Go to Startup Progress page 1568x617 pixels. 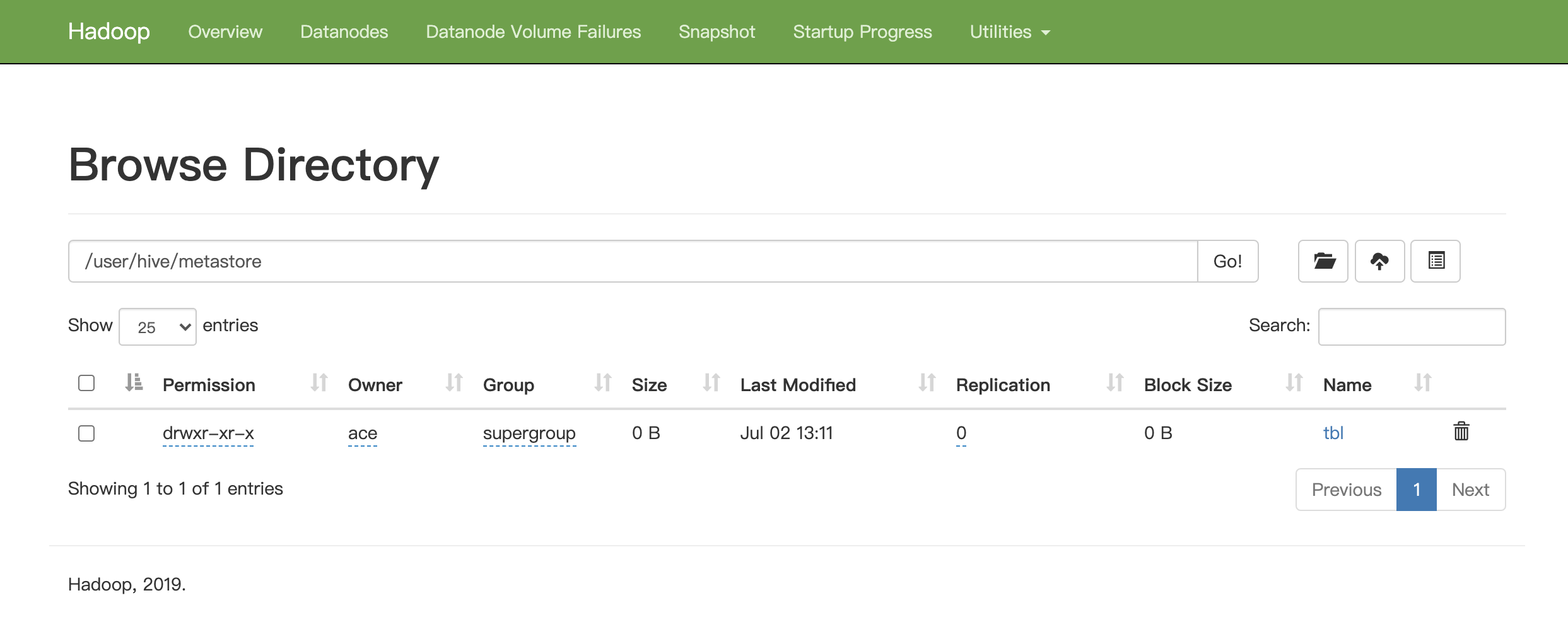point(862,32)
